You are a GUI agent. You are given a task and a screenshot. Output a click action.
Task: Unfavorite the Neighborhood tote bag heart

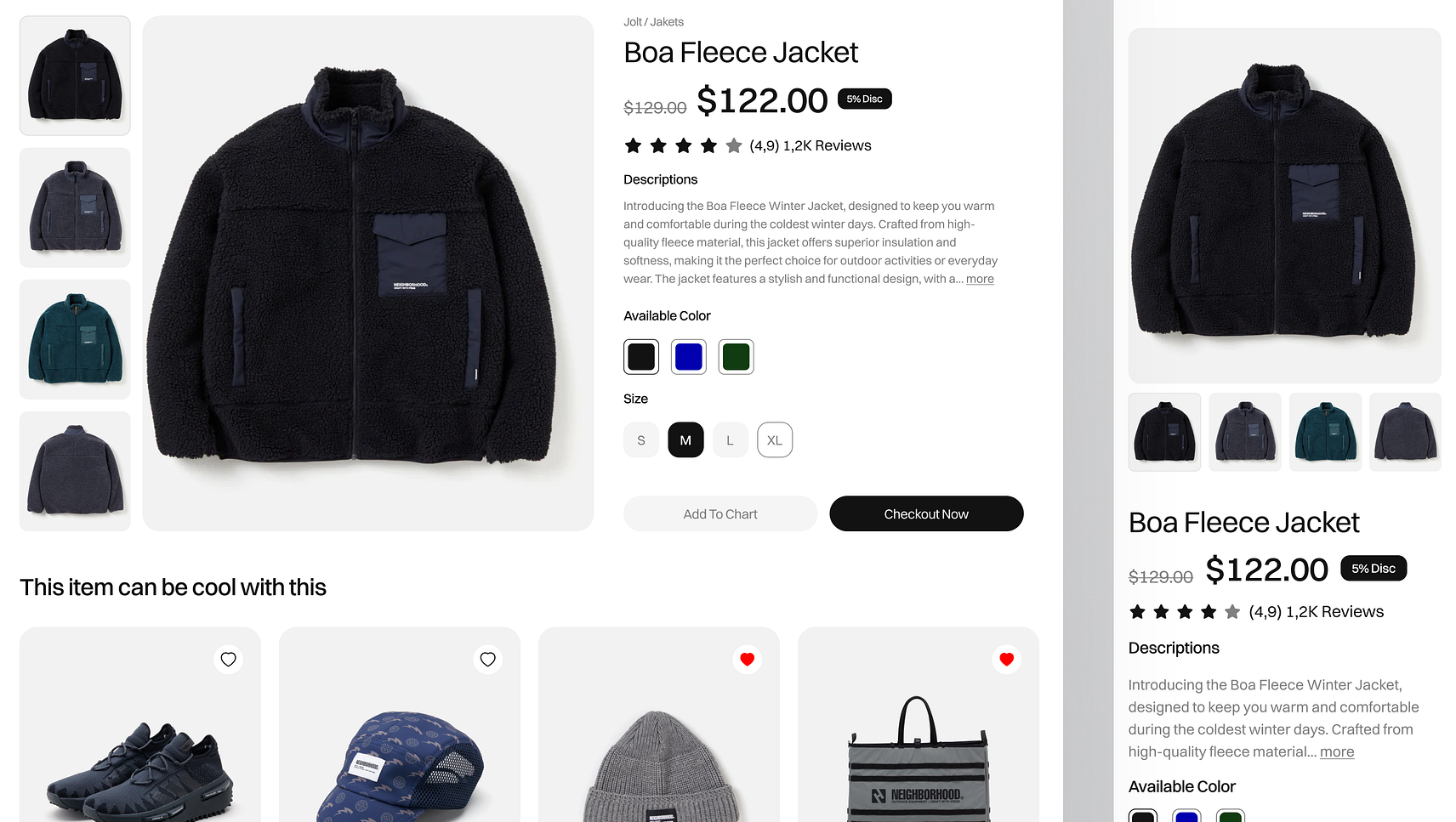point(1006,660)
